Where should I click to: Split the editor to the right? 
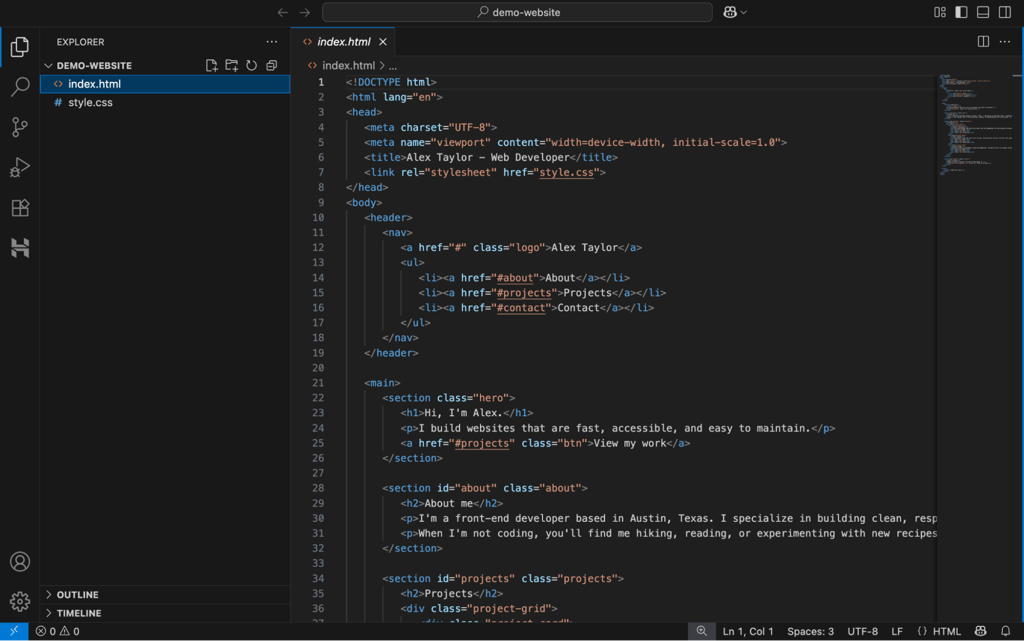pos(983,42)
